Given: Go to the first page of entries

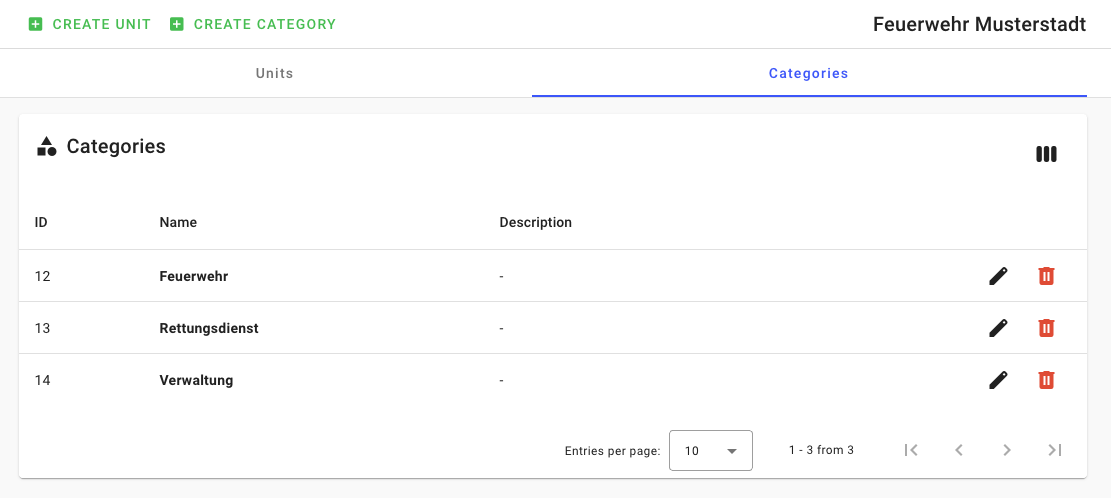Looking at the screenshot, I should pos(910,450).
